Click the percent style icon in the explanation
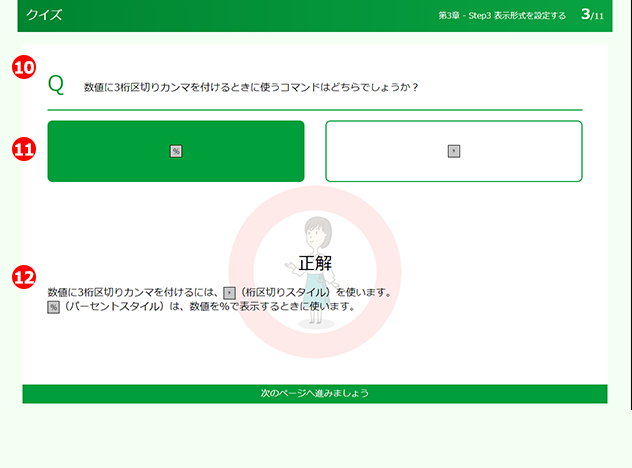The width and height of the screenshot is (632, 468). tap(54, 307)
